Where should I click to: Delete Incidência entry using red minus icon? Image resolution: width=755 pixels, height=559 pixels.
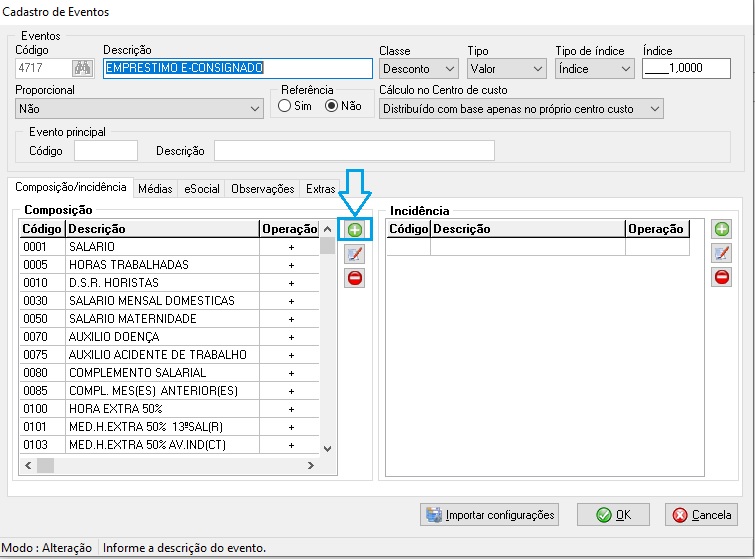click(x=721, y=277)
